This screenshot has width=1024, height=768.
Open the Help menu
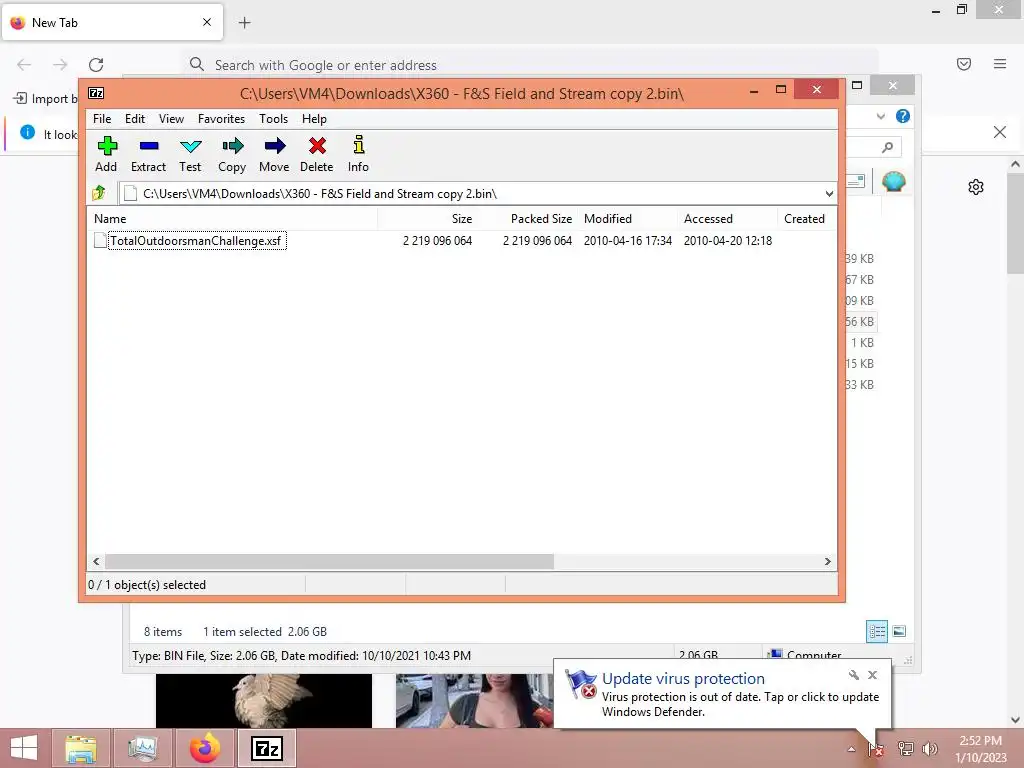[x=314, y=119]
